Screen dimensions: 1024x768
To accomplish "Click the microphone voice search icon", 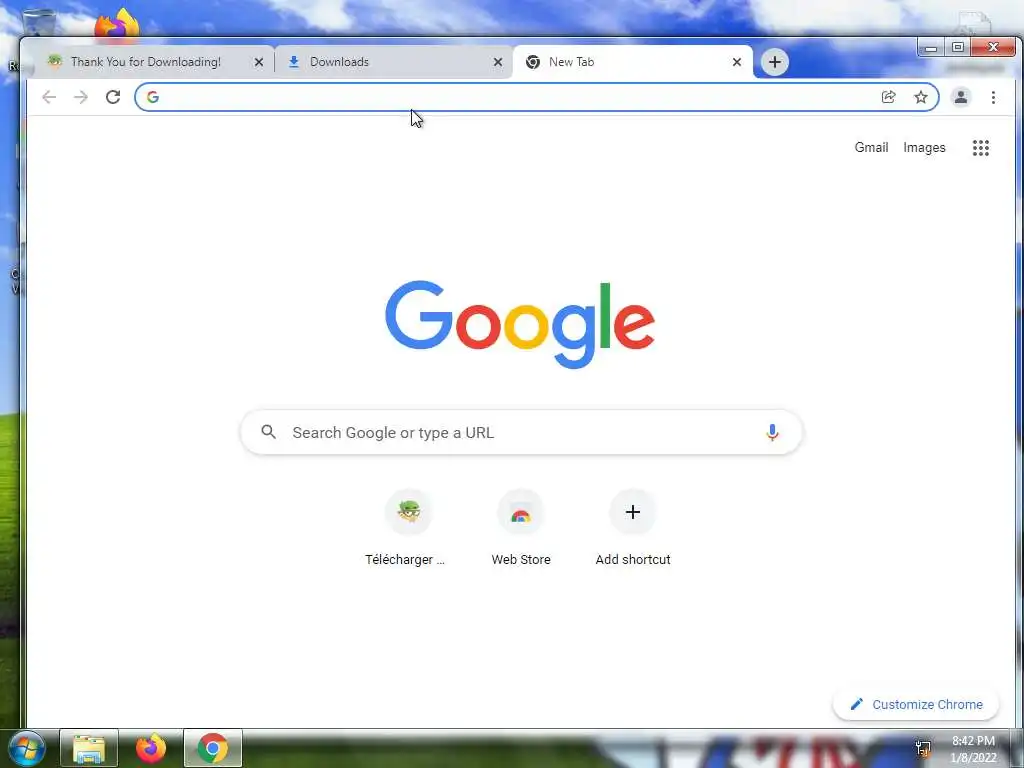I will point(772,432).
